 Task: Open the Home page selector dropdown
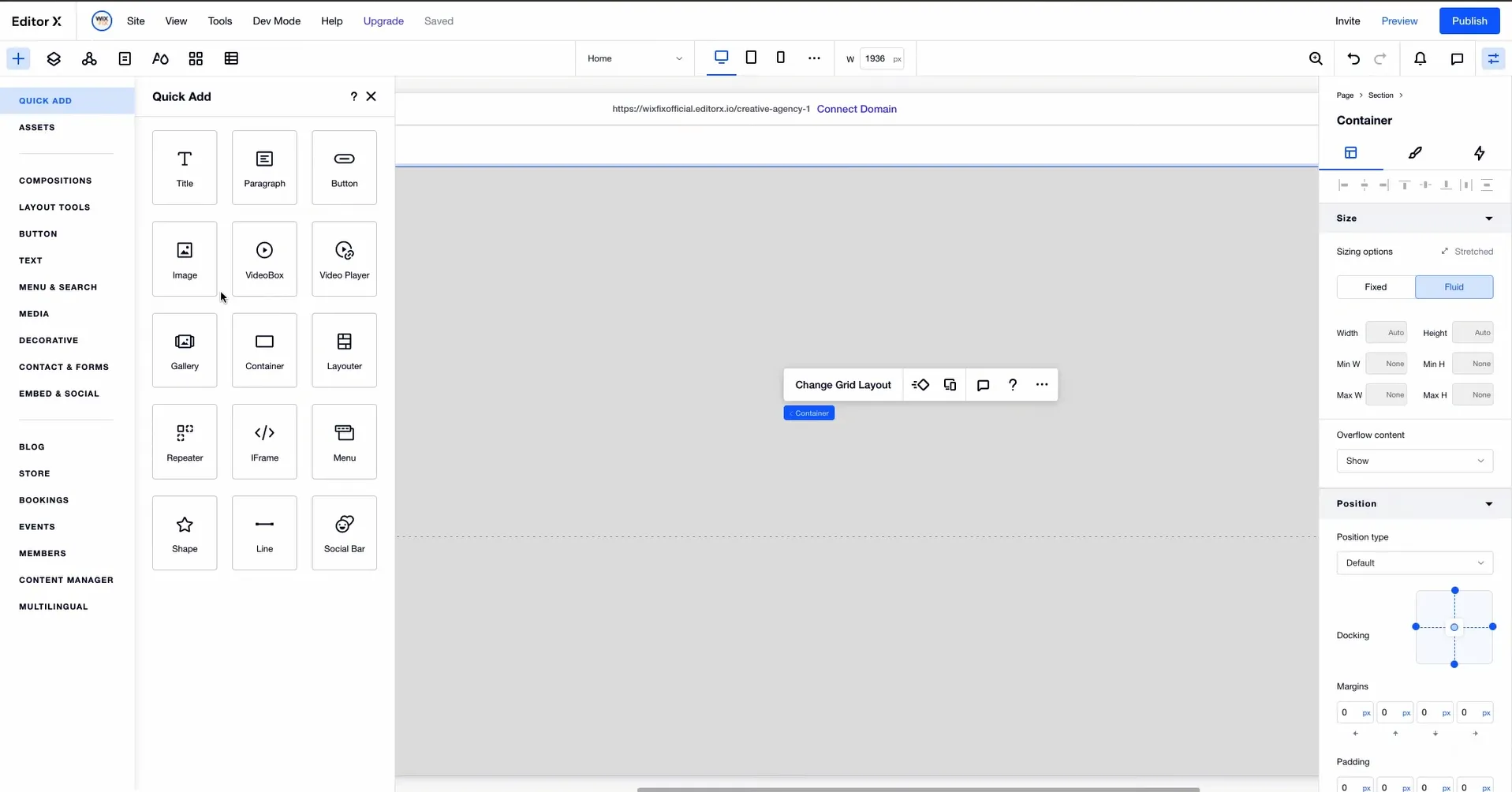click(x=635, y=58)
